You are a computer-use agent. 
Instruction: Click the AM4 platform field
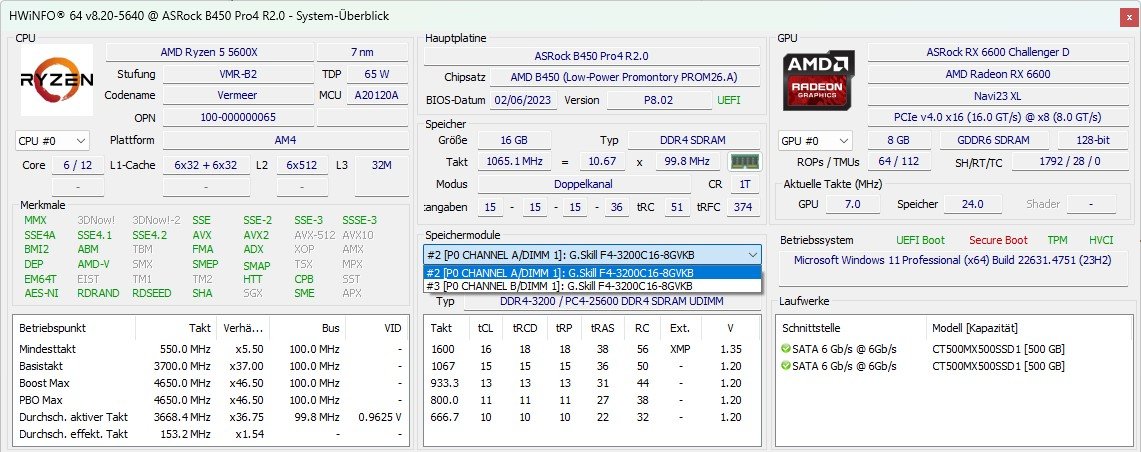point(285,140)
